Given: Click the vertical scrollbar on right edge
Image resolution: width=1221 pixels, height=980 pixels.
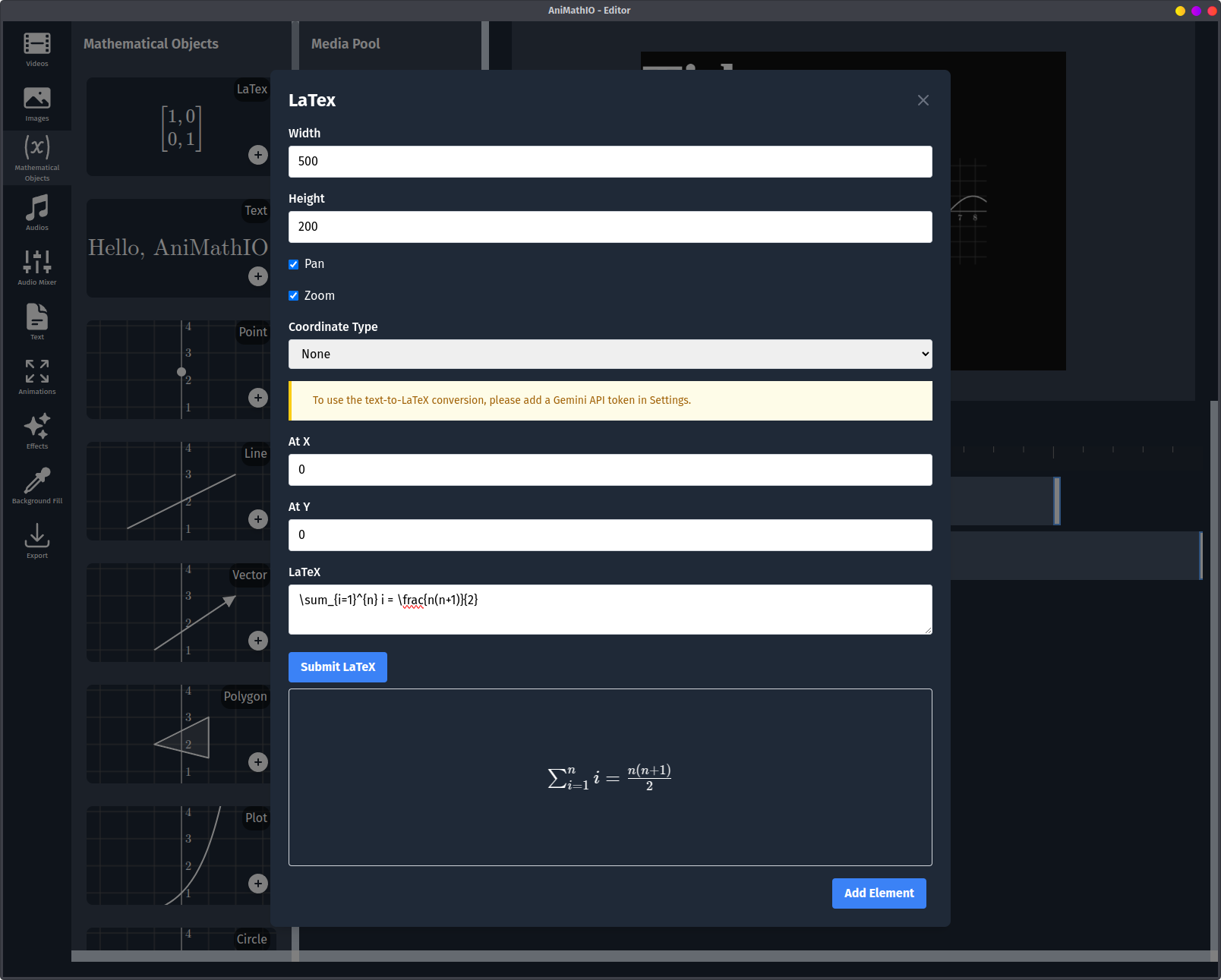Looking at the screenshot, I should (x=1214, y=676).
